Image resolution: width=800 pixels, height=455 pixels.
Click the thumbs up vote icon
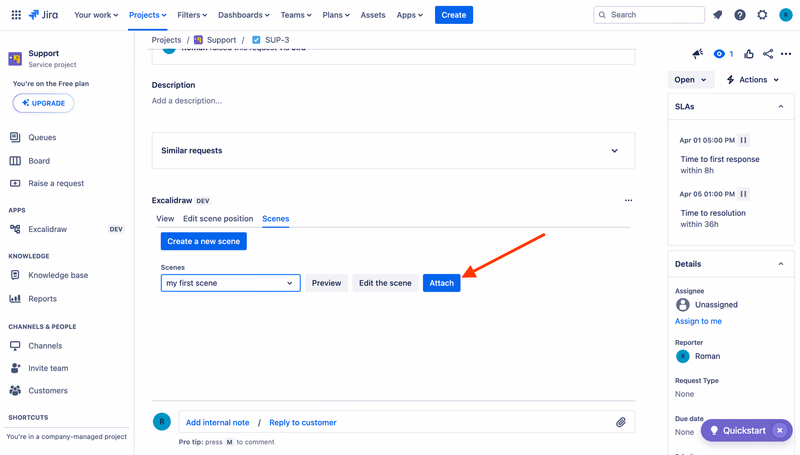[748, 54]
